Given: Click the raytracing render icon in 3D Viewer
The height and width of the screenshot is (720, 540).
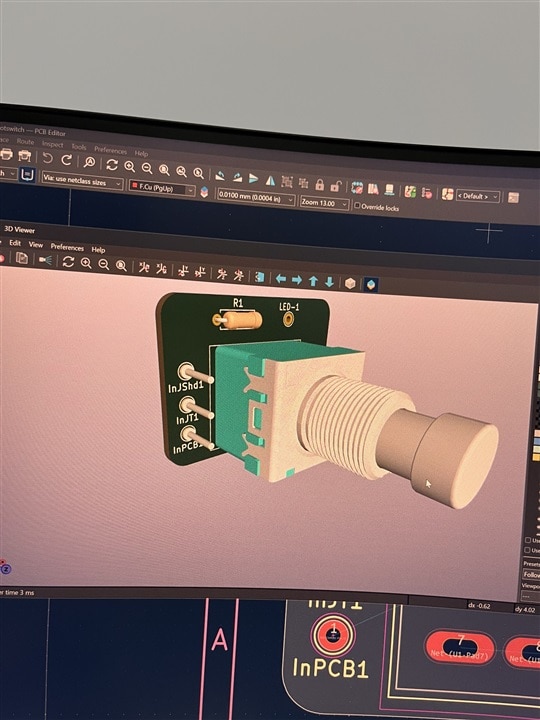Looking at the screenshot, I should pyautogui.click(x=45, y=260).
